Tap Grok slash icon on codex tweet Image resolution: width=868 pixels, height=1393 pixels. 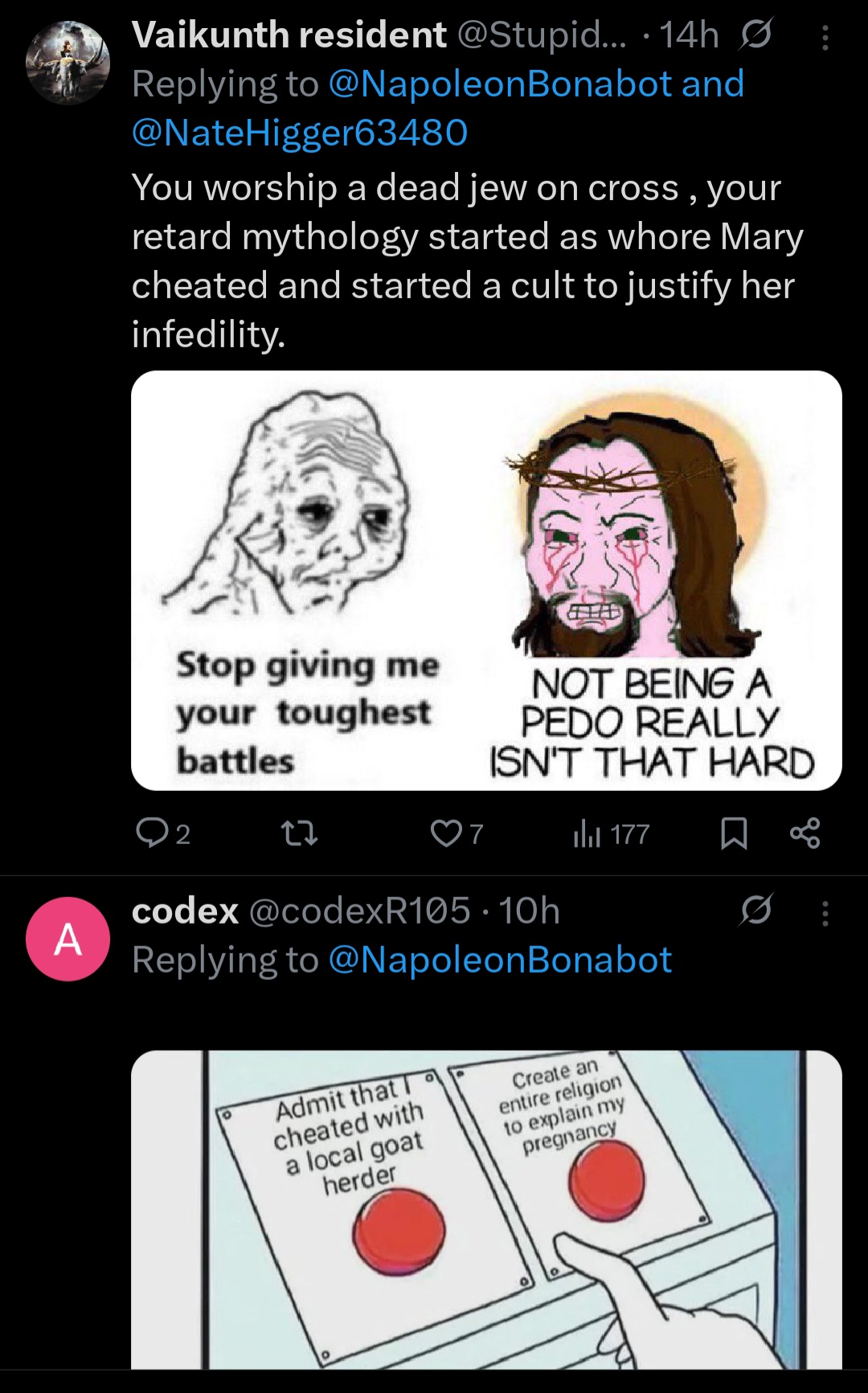point(755,910)
